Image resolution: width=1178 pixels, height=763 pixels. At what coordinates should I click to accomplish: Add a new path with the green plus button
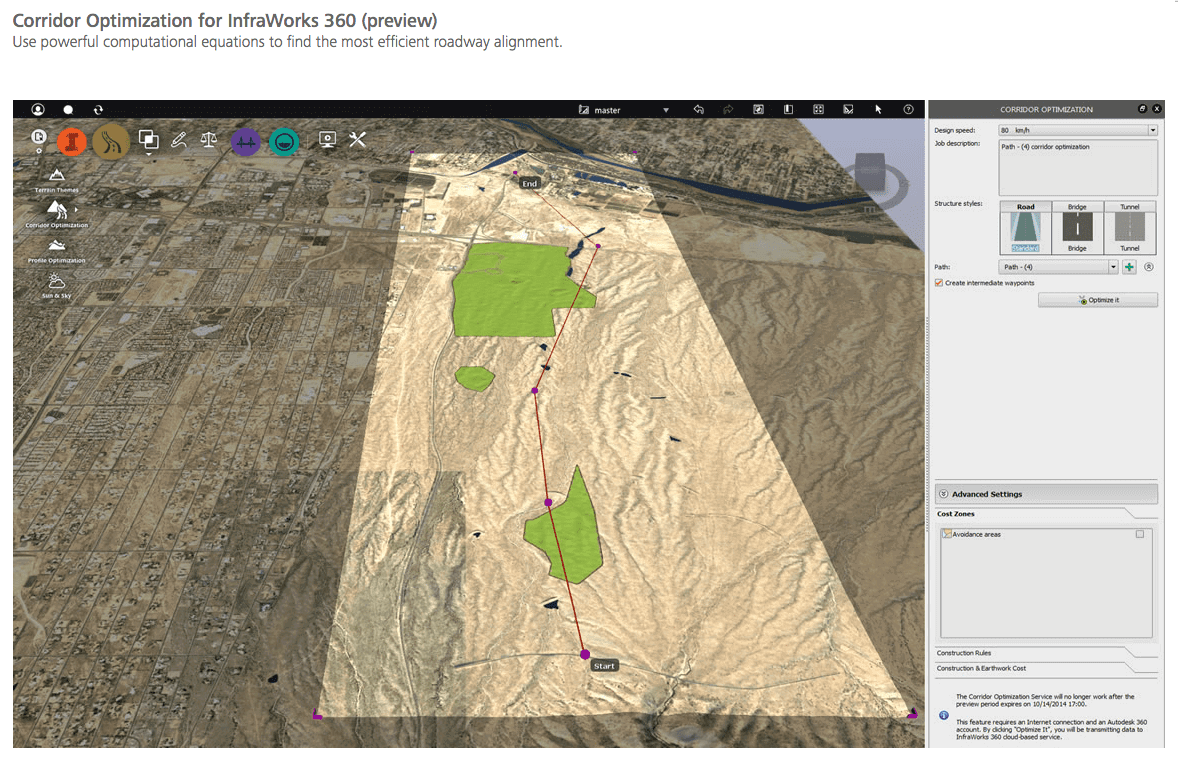[1128, 267]
